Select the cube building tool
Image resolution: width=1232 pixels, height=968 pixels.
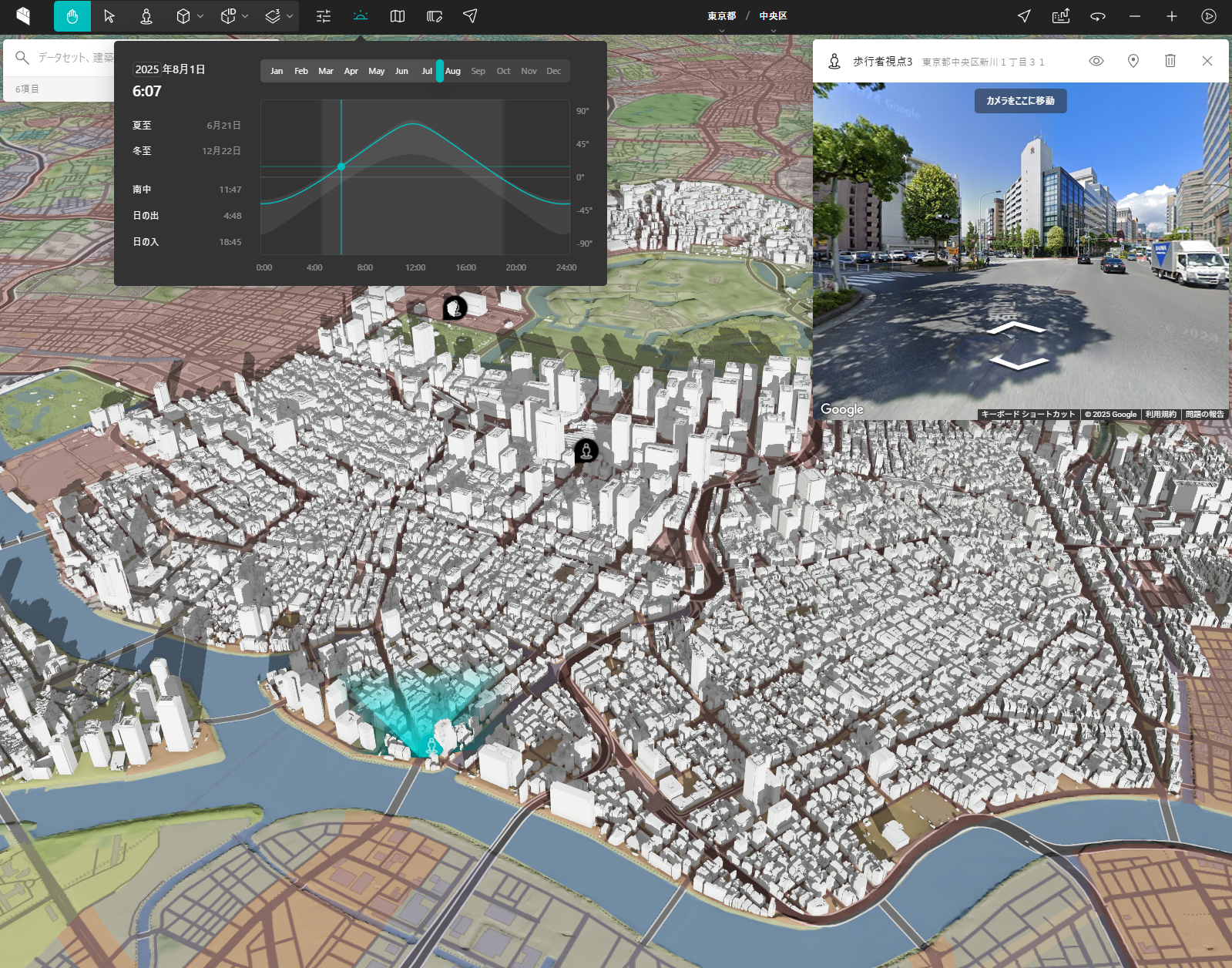[183, 16]
